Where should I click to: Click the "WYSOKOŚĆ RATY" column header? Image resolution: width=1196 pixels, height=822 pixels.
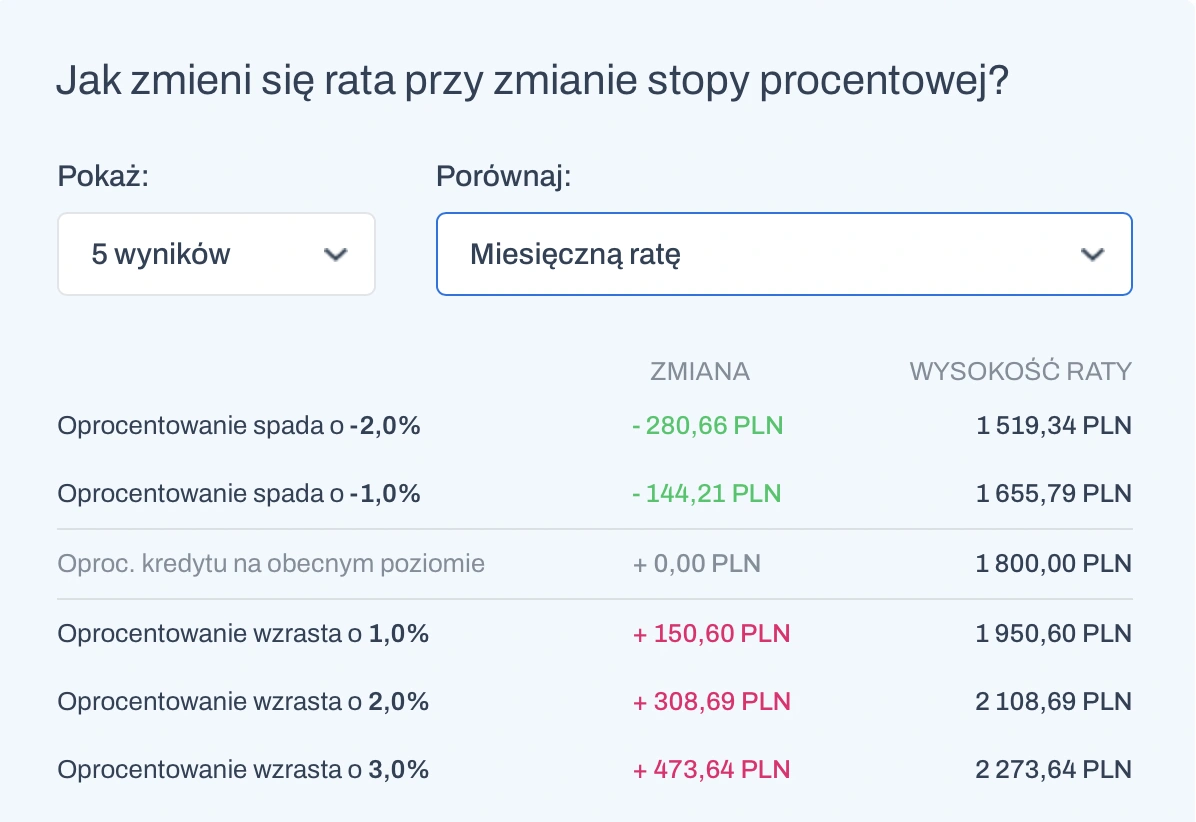(1020, 372)
